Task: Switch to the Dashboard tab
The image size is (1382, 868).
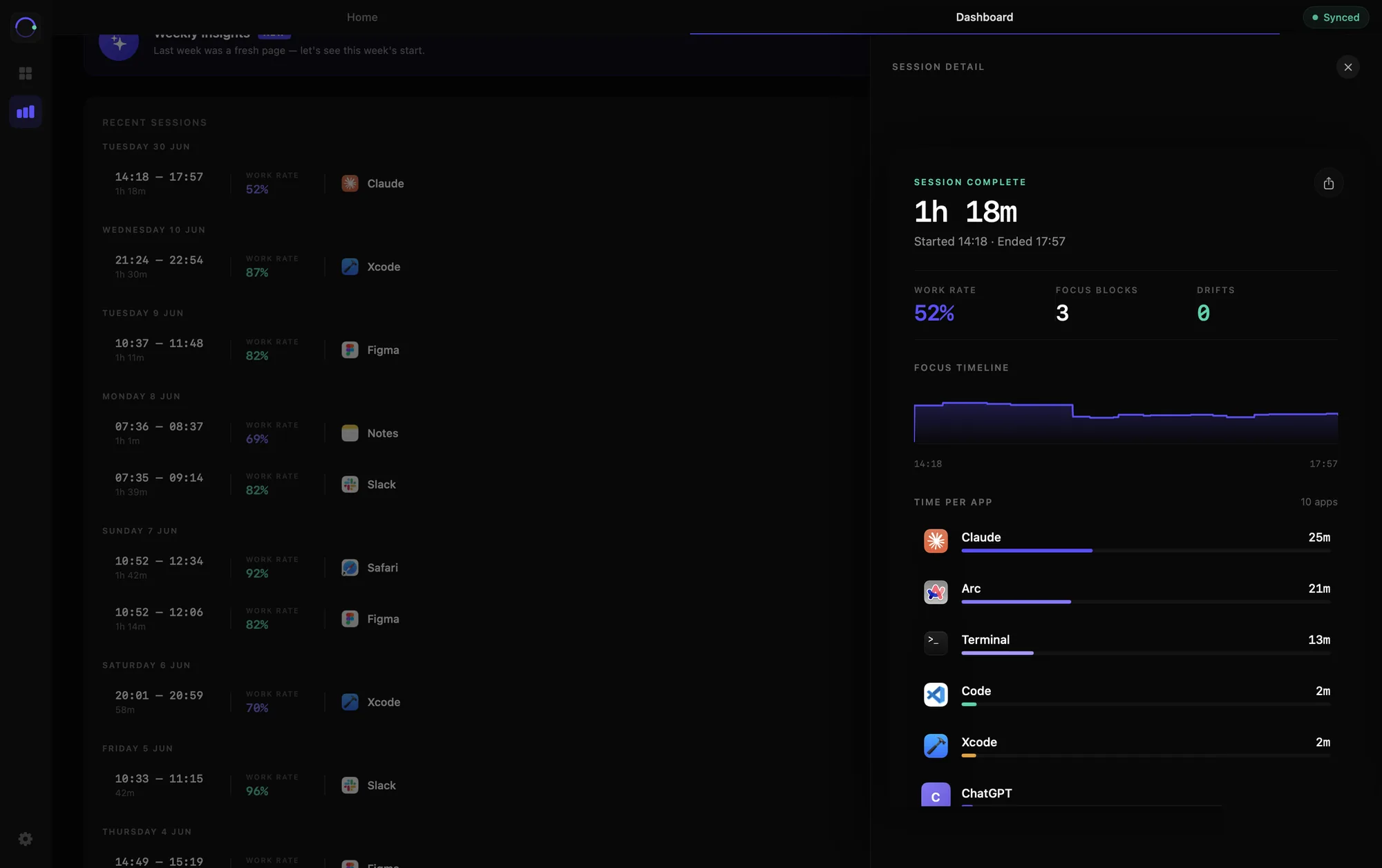Action: point(984,17)
